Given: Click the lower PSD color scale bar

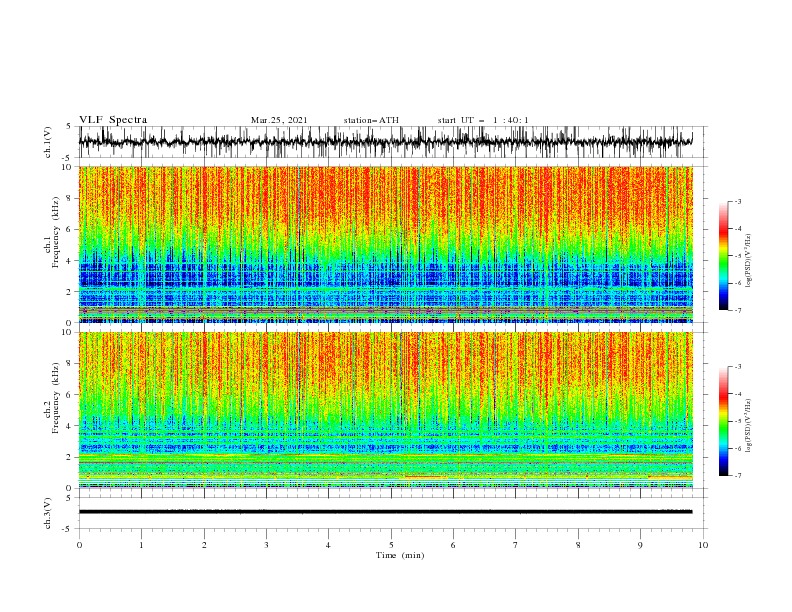Looking at the screenshot, I should point(723,421).
